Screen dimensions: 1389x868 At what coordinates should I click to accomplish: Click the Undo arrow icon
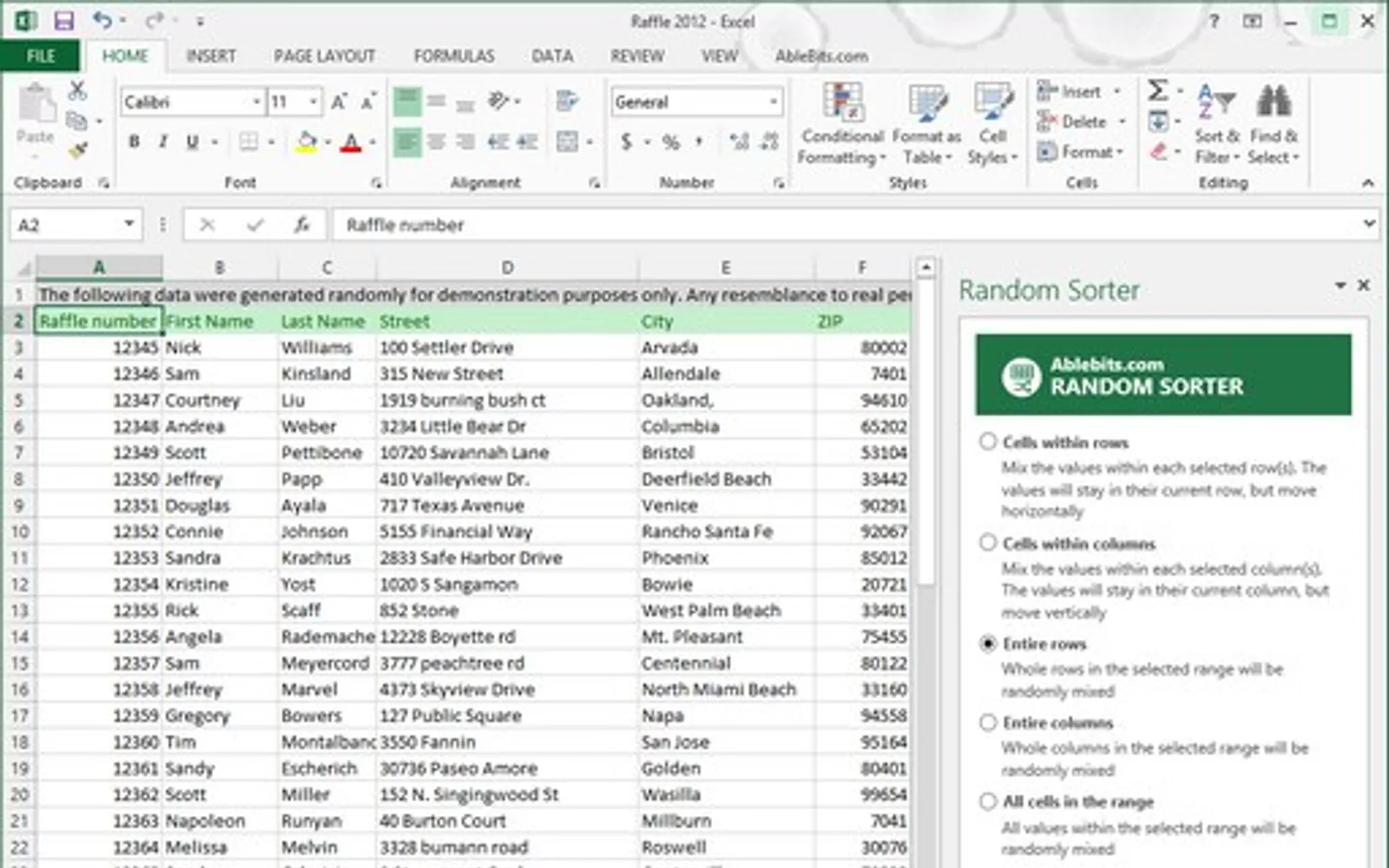(102, 20)
